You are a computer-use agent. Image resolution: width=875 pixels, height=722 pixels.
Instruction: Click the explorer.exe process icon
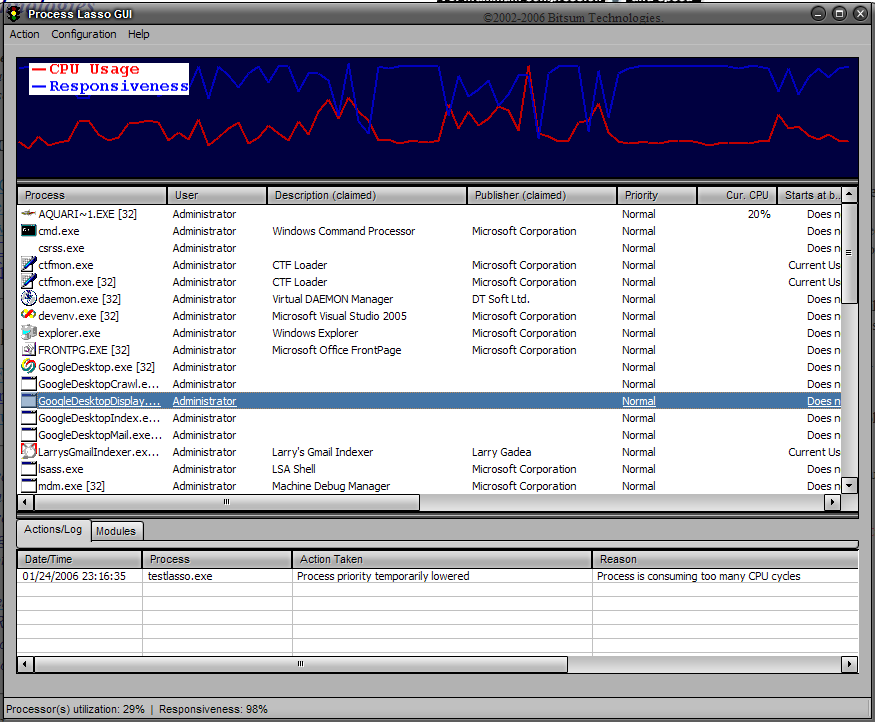tap(29, 333)
